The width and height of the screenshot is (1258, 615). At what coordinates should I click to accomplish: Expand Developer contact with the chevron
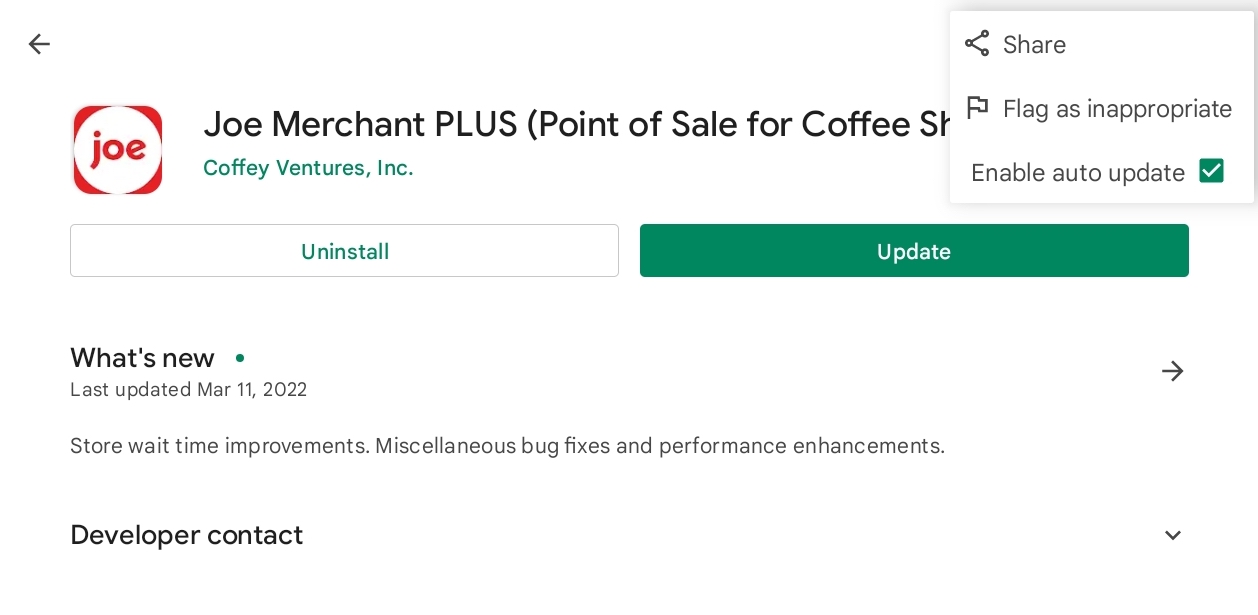[1173, 535]
